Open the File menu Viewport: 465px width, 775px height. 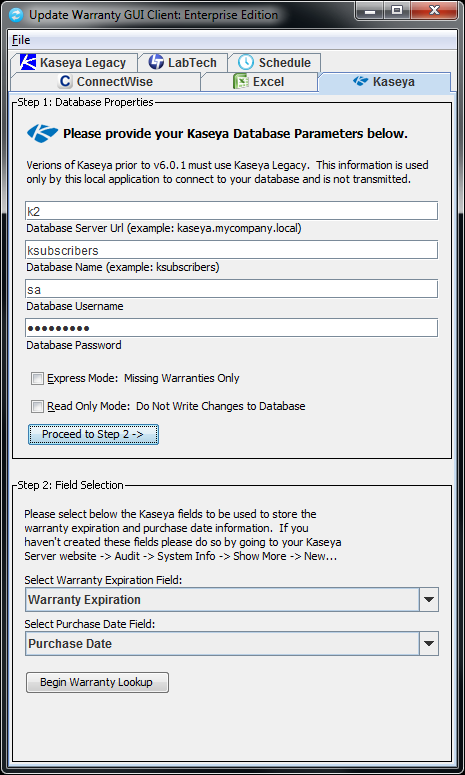coord(21,40)
